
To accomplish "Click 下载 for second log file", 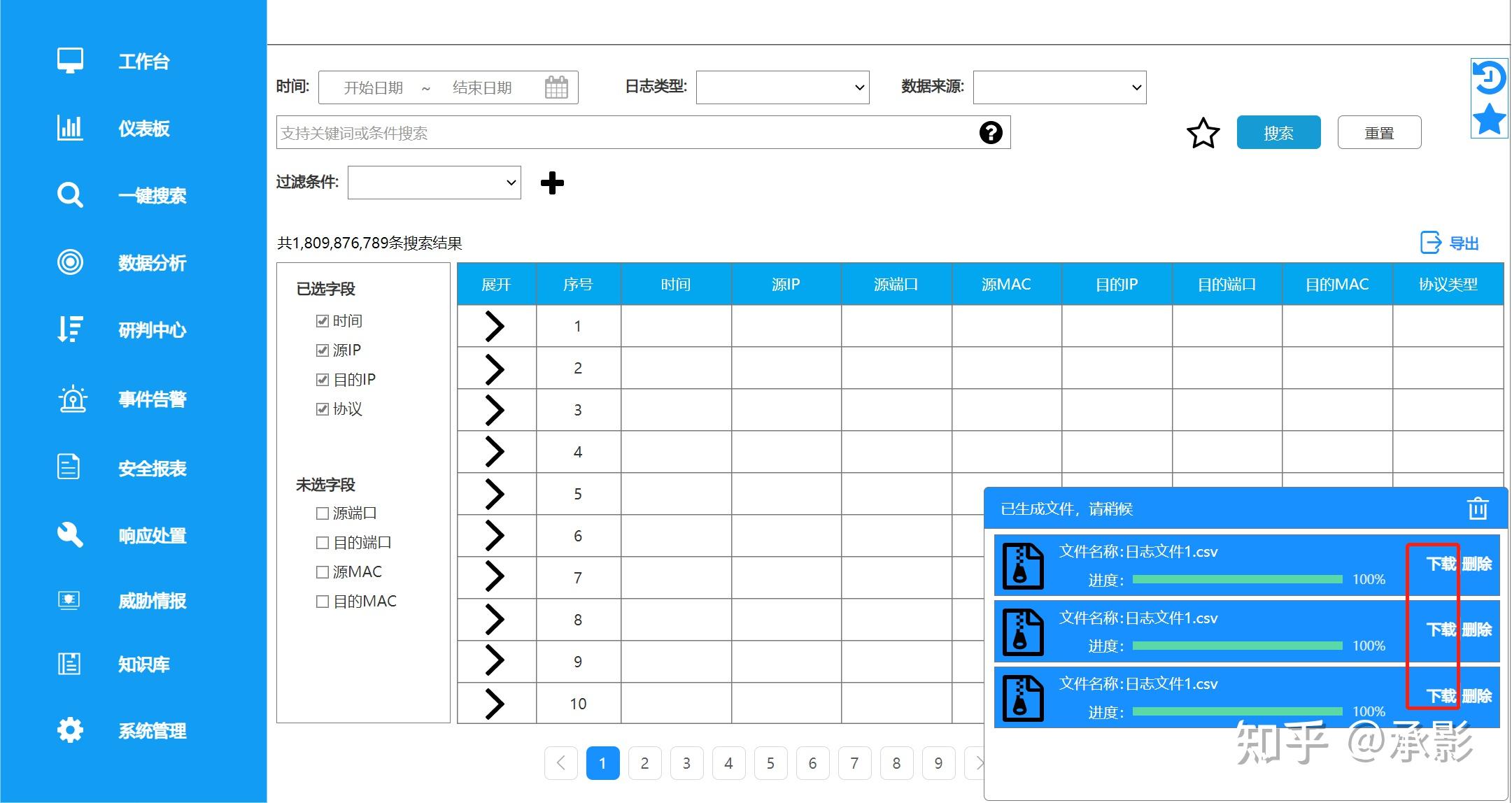I will click(1441, 630).
